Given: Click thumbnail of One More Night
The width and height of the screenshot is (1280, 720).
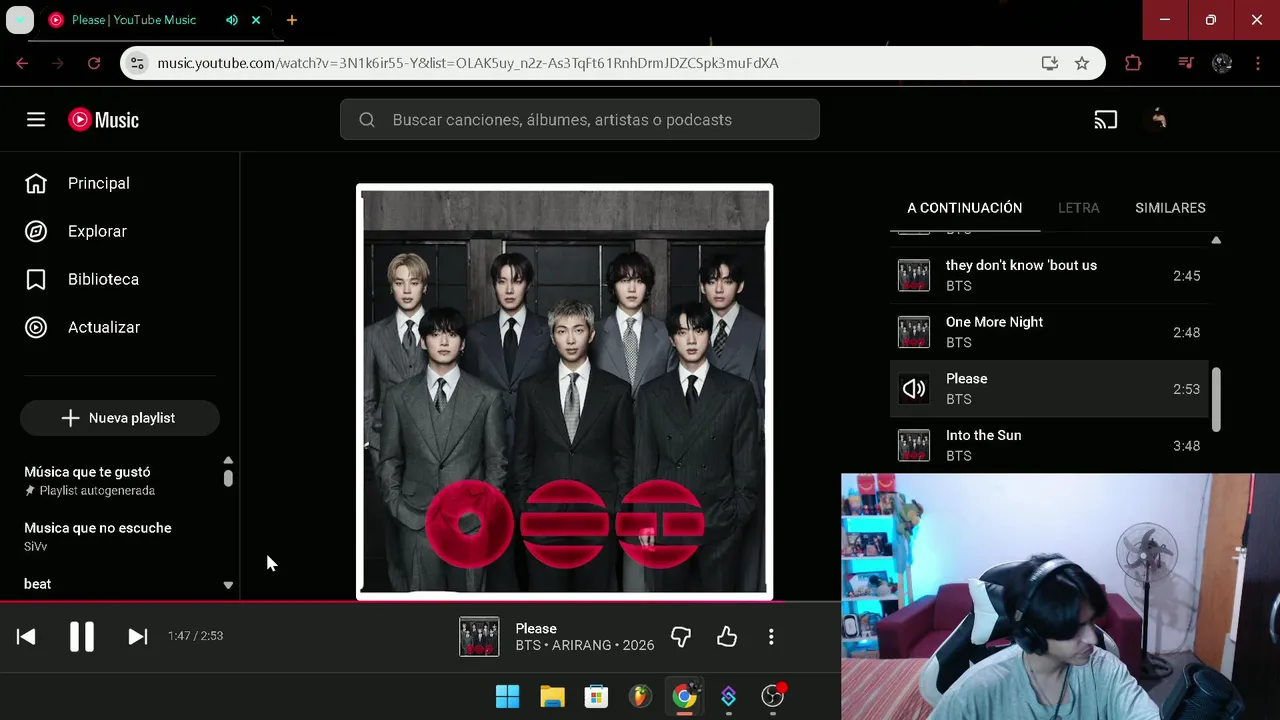Looking at the screenshot, I should [914, 333].
